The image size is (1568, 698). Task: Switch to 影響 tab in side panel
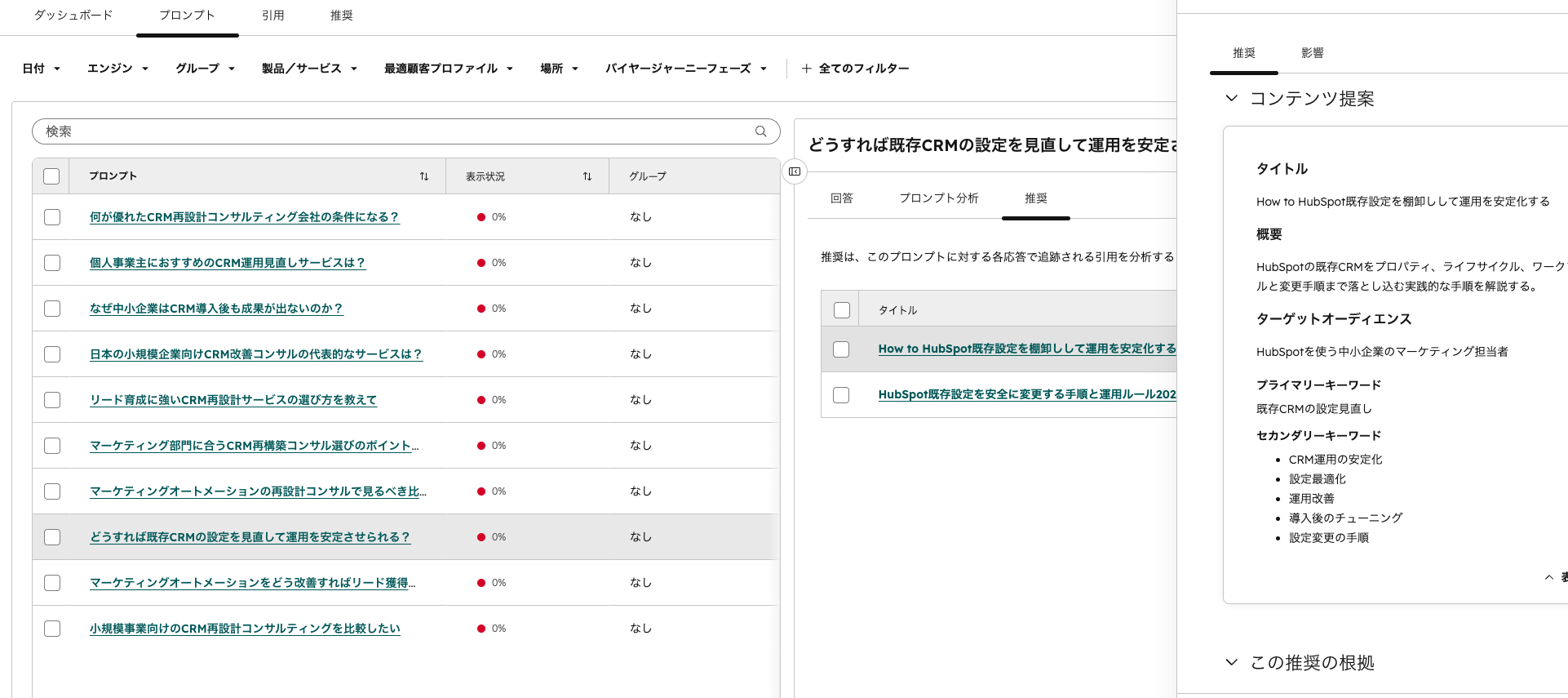pyautogui.click(x=1313, y=53)
